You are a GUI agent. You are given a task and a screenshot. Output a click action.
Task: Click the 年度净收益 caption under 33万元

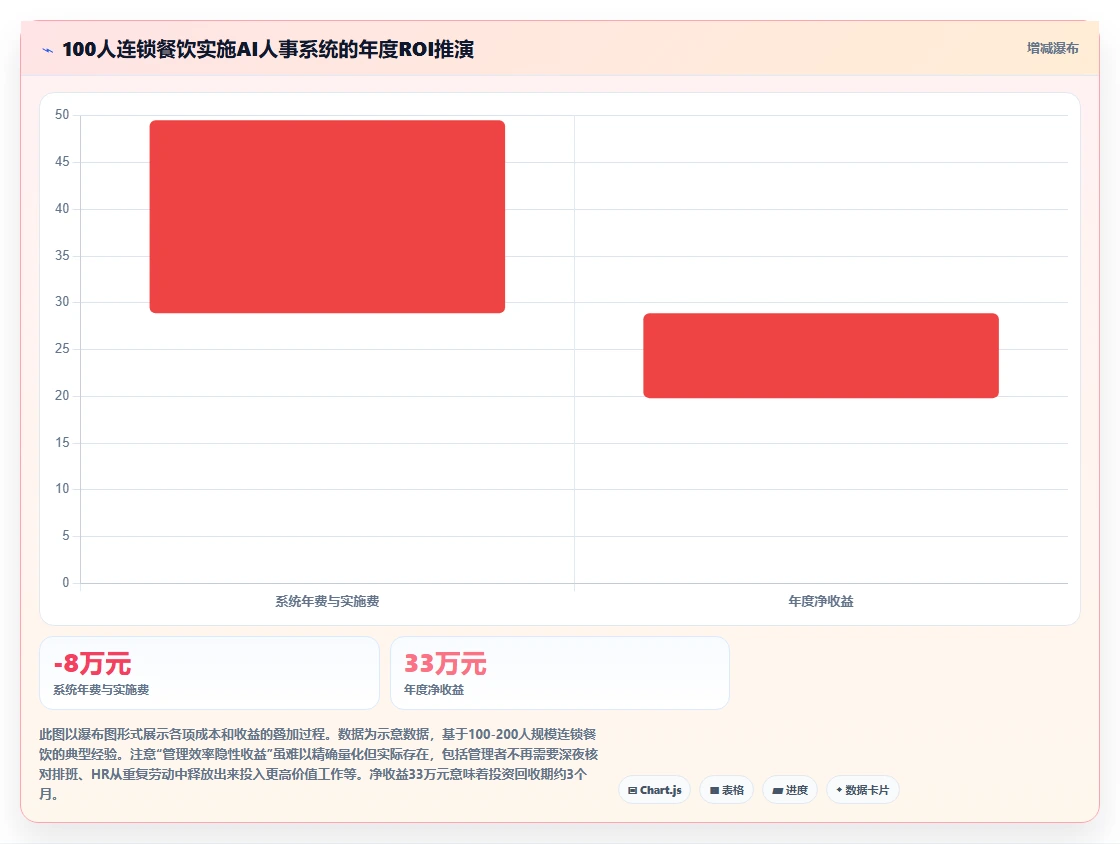(x=434, y=690)
